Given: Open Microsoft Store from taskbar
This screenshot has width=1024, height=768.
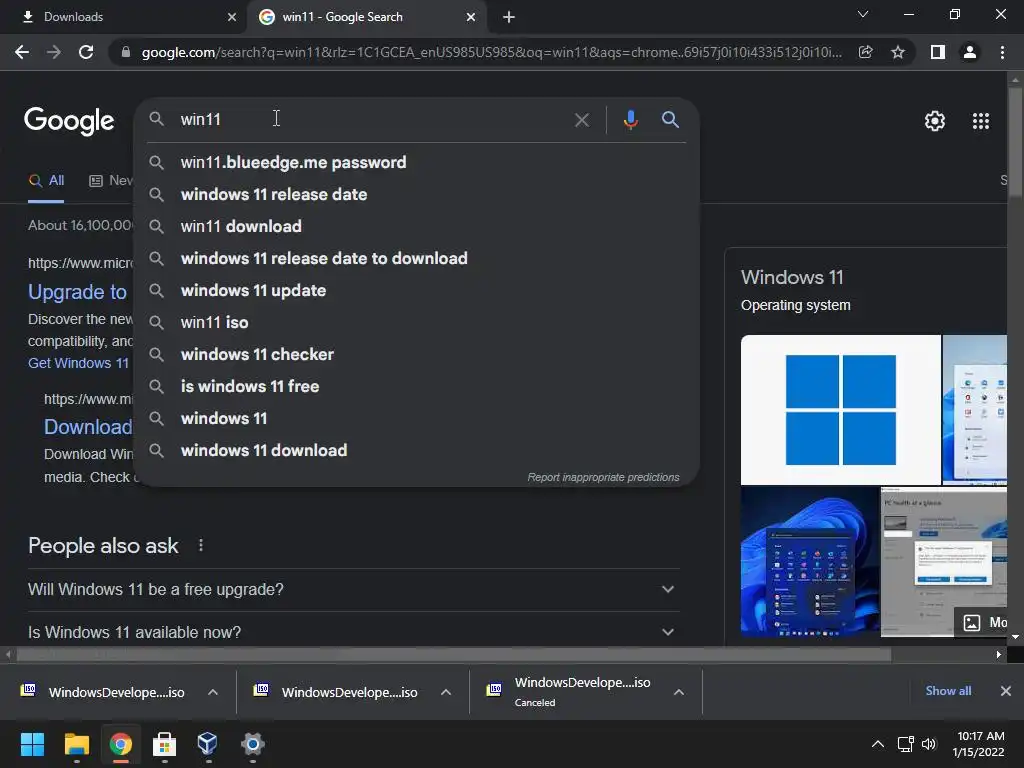Looking at the screenshot, I should pos(164,744).
